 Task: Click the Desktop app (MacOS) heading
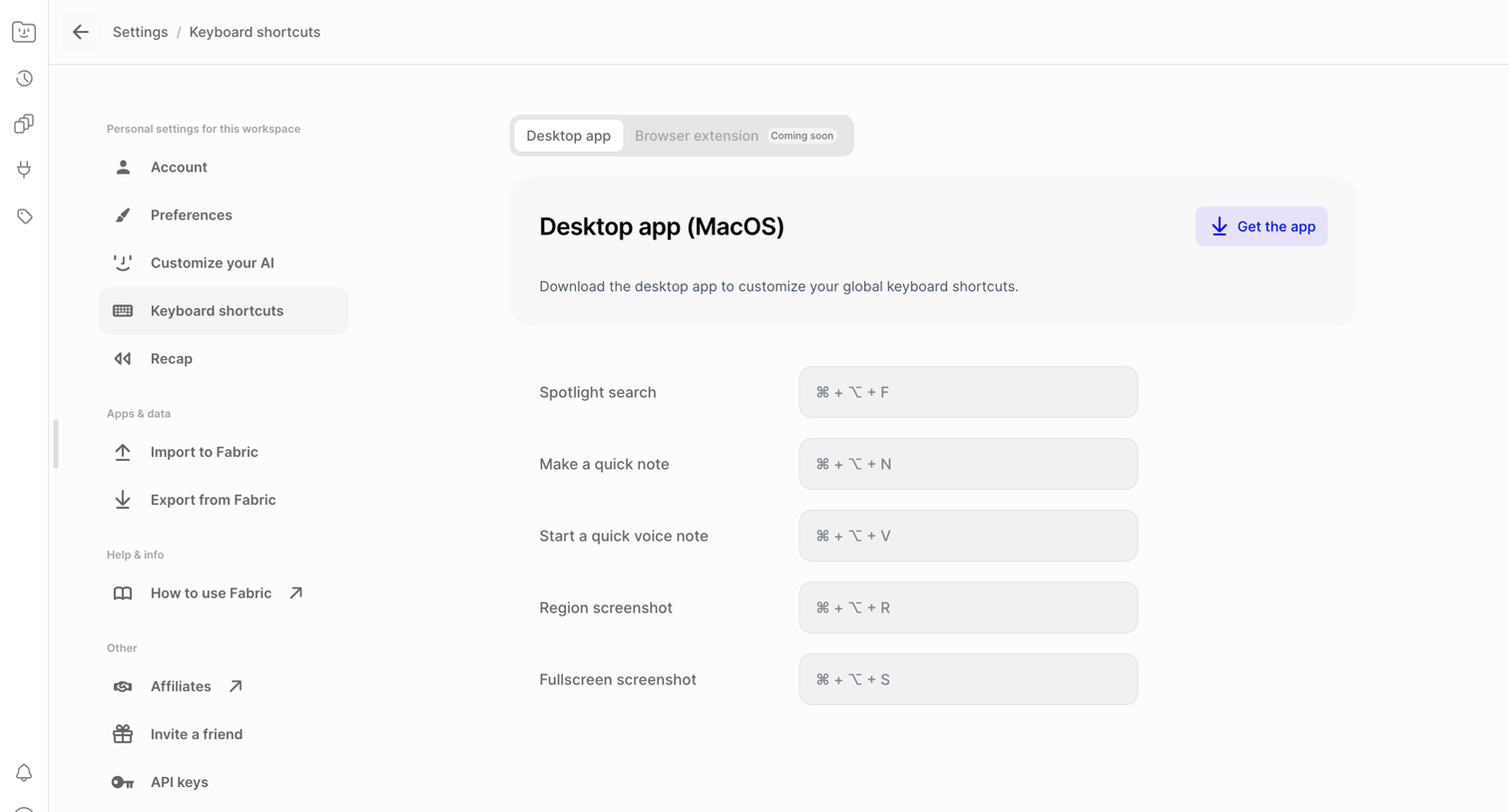point(662,226)
